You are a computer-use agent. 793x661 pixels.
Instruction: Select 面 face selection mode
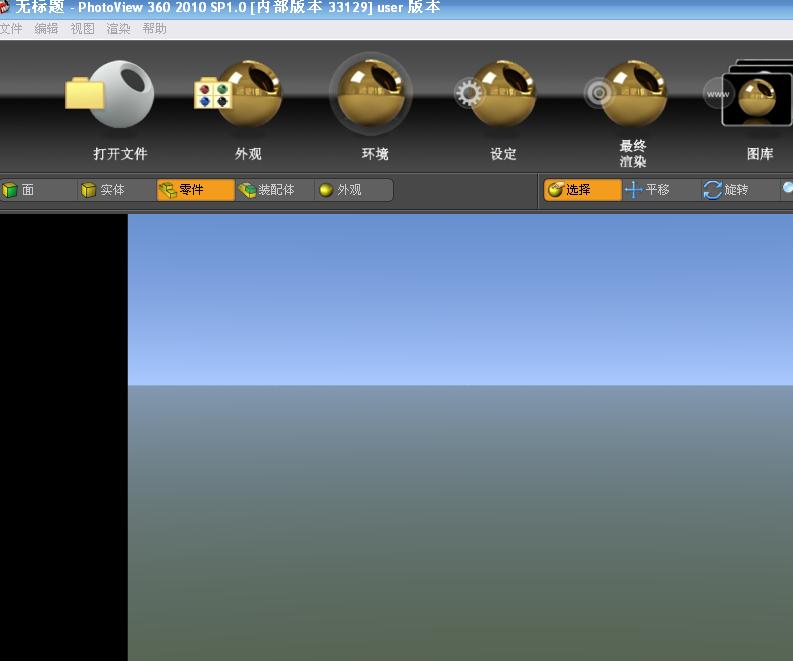tap(39, 190)
